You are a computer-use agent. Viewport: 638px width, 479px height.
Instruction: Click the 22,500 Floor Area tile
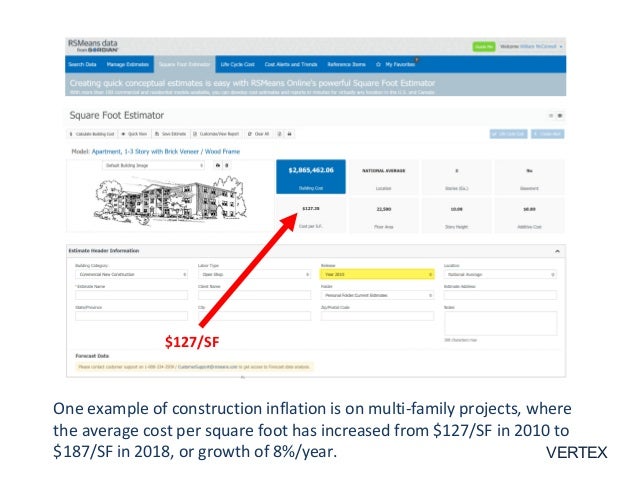(x=383, y=215)
